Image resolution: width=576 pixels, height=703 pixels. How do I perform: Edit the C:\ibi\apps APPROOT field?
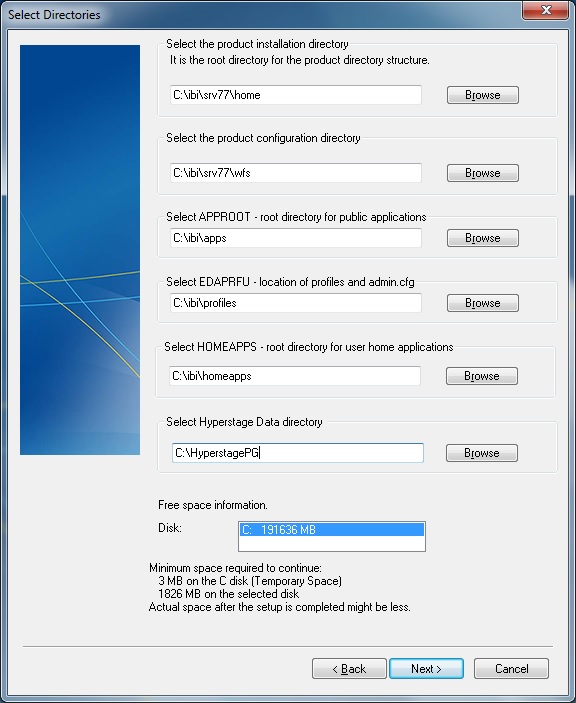296,238
